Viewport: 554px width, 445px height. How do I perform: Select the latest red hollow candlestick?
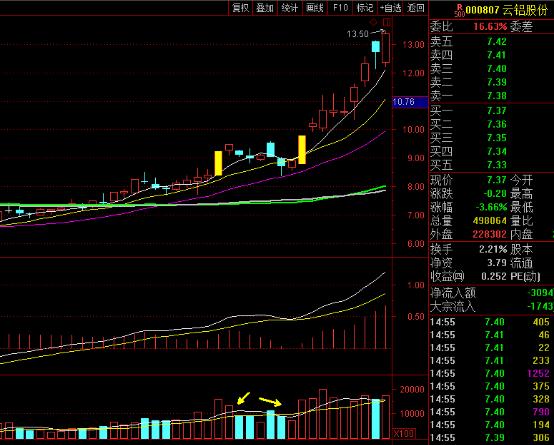386,48
